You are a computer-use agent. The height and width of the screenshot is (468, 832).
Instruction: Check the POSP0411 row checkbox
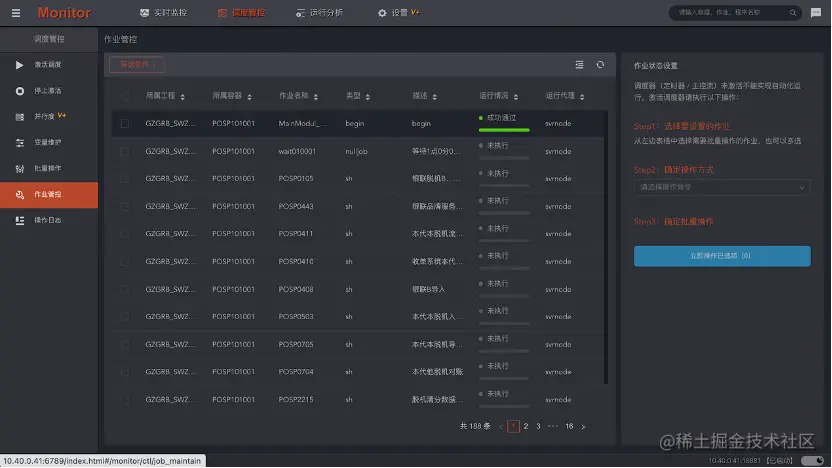(125, 234)
